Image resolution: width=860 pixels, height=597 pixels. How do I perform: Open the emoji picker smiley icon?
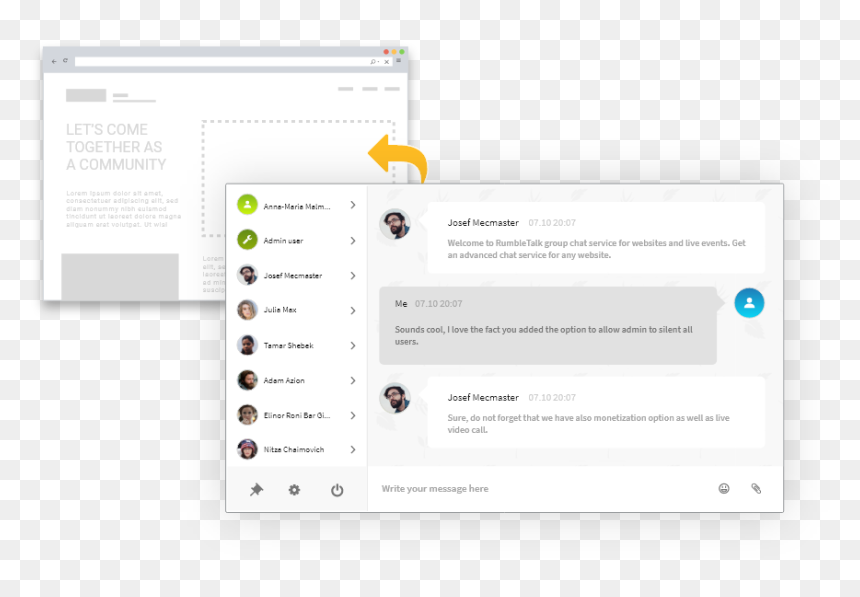724,488
